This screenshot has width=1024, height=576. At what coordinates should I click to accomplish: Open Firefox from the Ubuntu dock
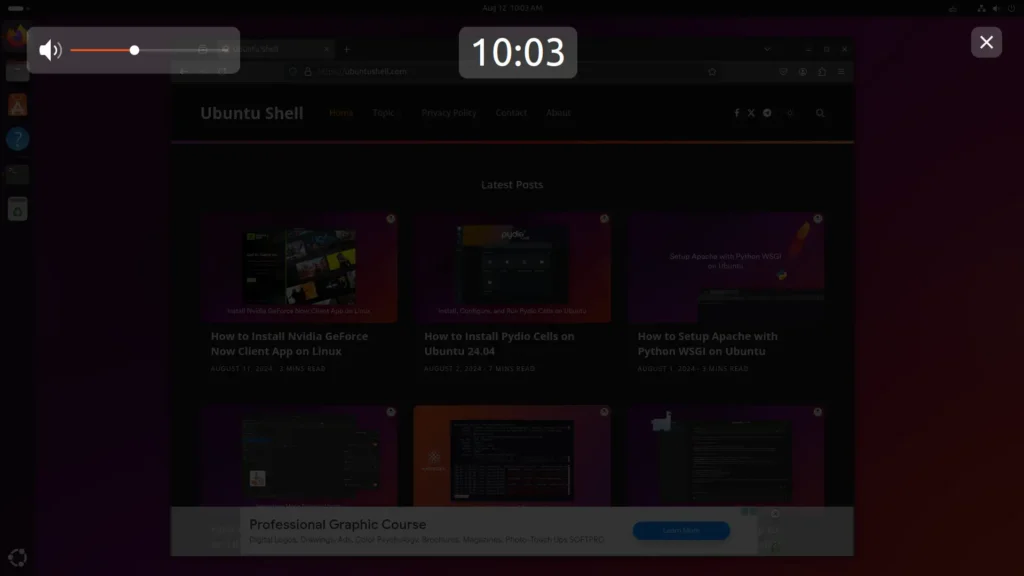[17, 38]
